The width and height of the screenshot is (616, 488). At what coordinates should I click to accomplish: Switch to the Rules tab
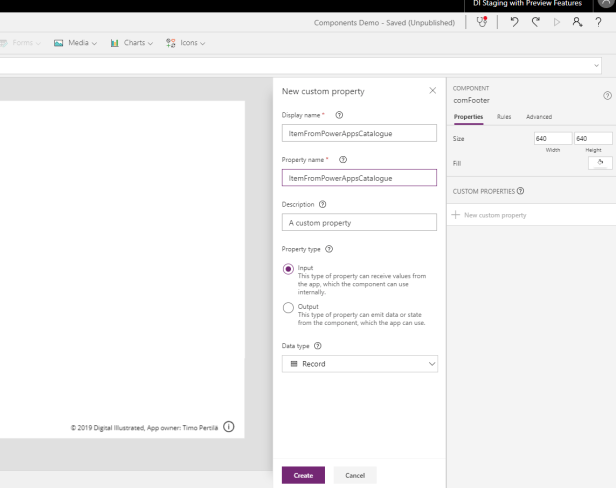504,117
